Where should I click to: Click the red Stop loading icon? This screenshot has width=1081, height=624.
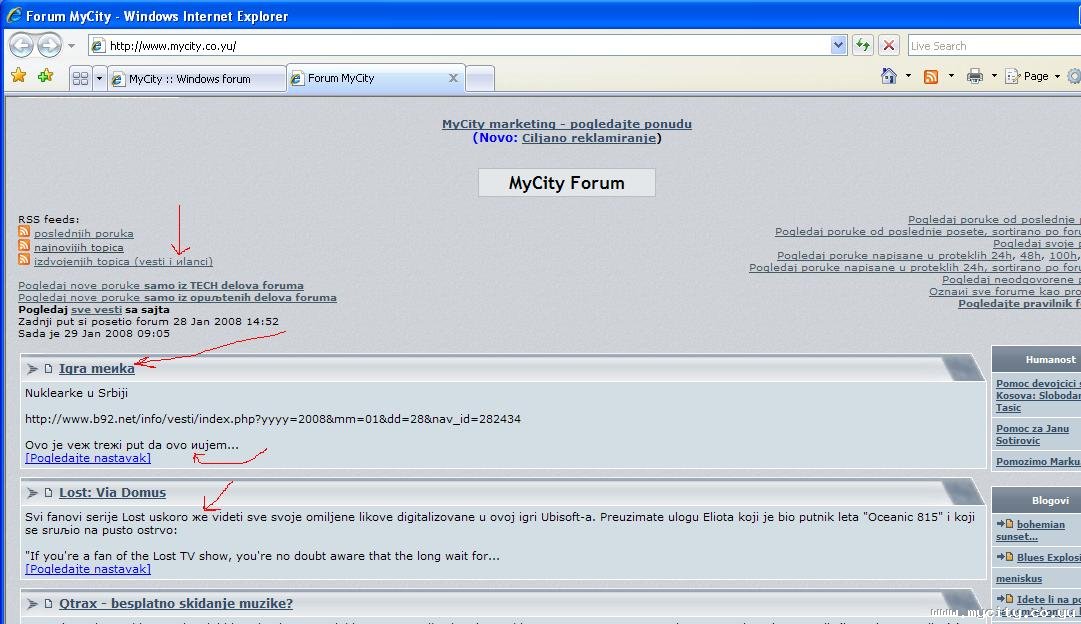pos(889,46)
